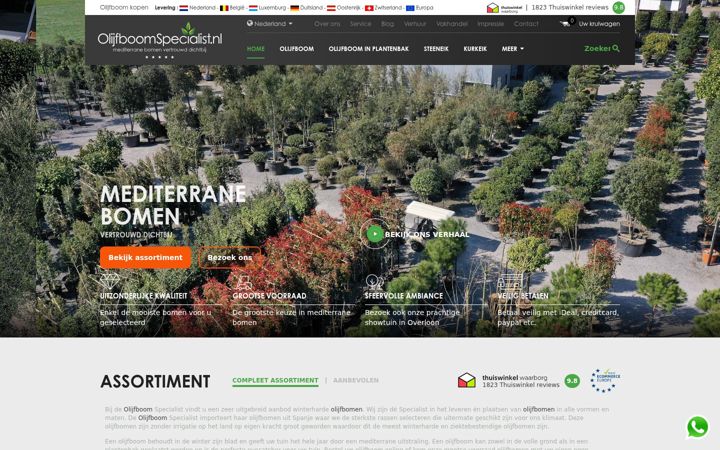The image size is (720, 450).
Task: Open Over ons page
Action: point(327,24)
